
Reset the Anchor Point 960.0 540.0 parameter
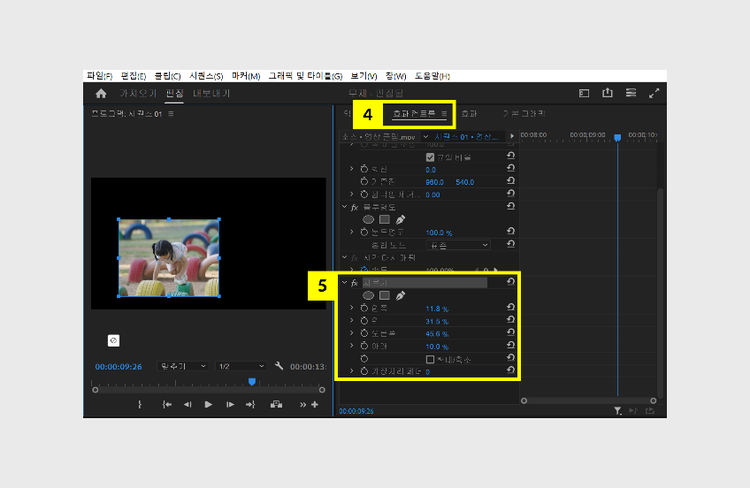coord(511,181)
